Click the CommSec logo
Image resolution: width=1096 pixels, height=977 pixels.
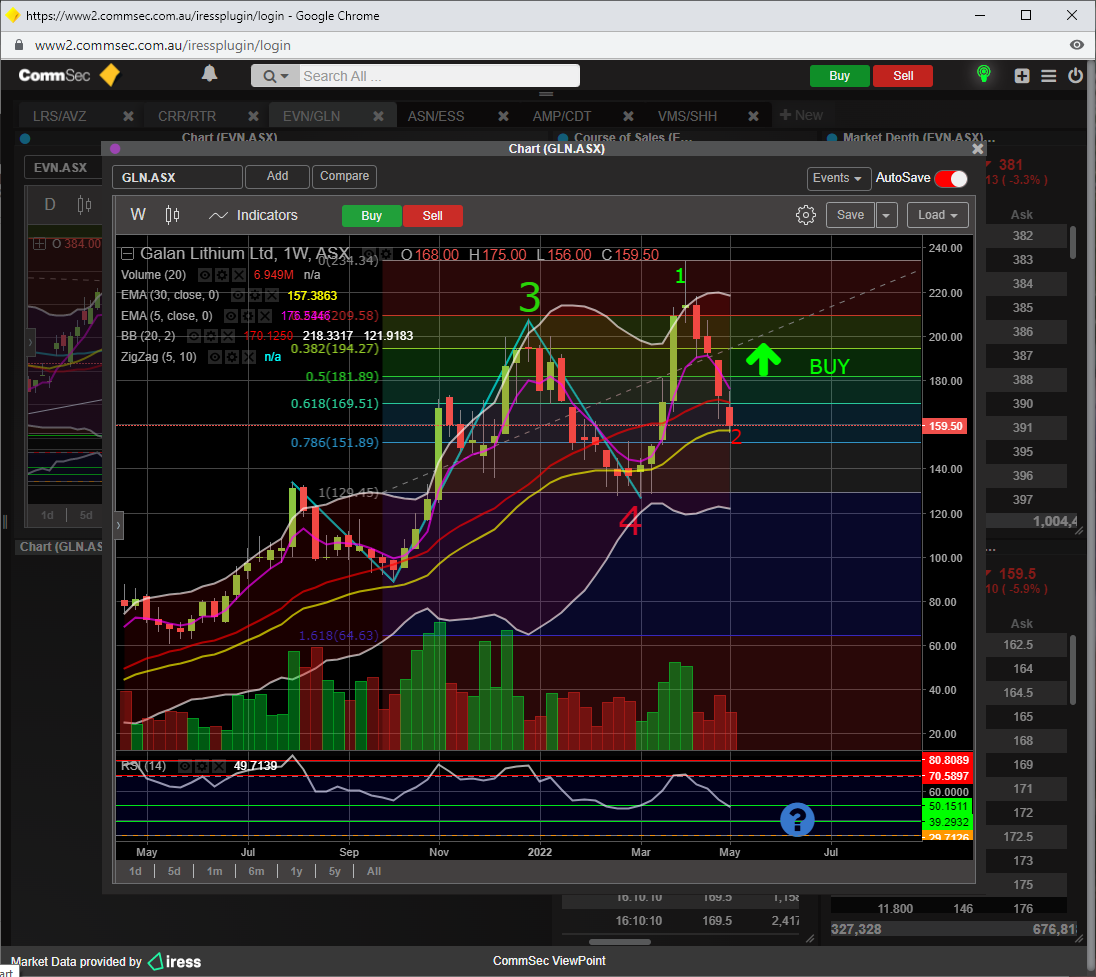click(69, 75)
